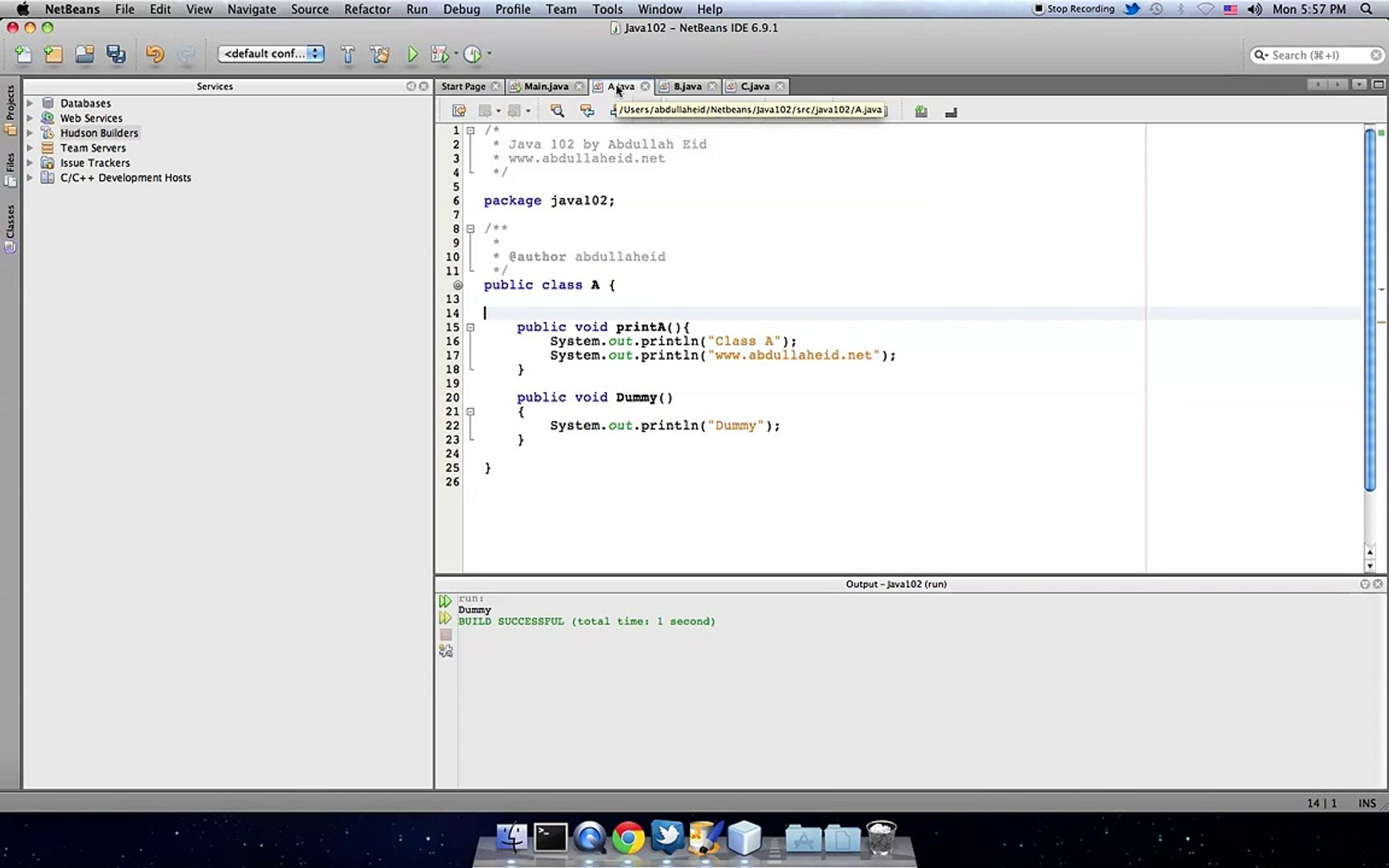Toggle the INS overwrite mode indicator

click(x=1366, y=803)
